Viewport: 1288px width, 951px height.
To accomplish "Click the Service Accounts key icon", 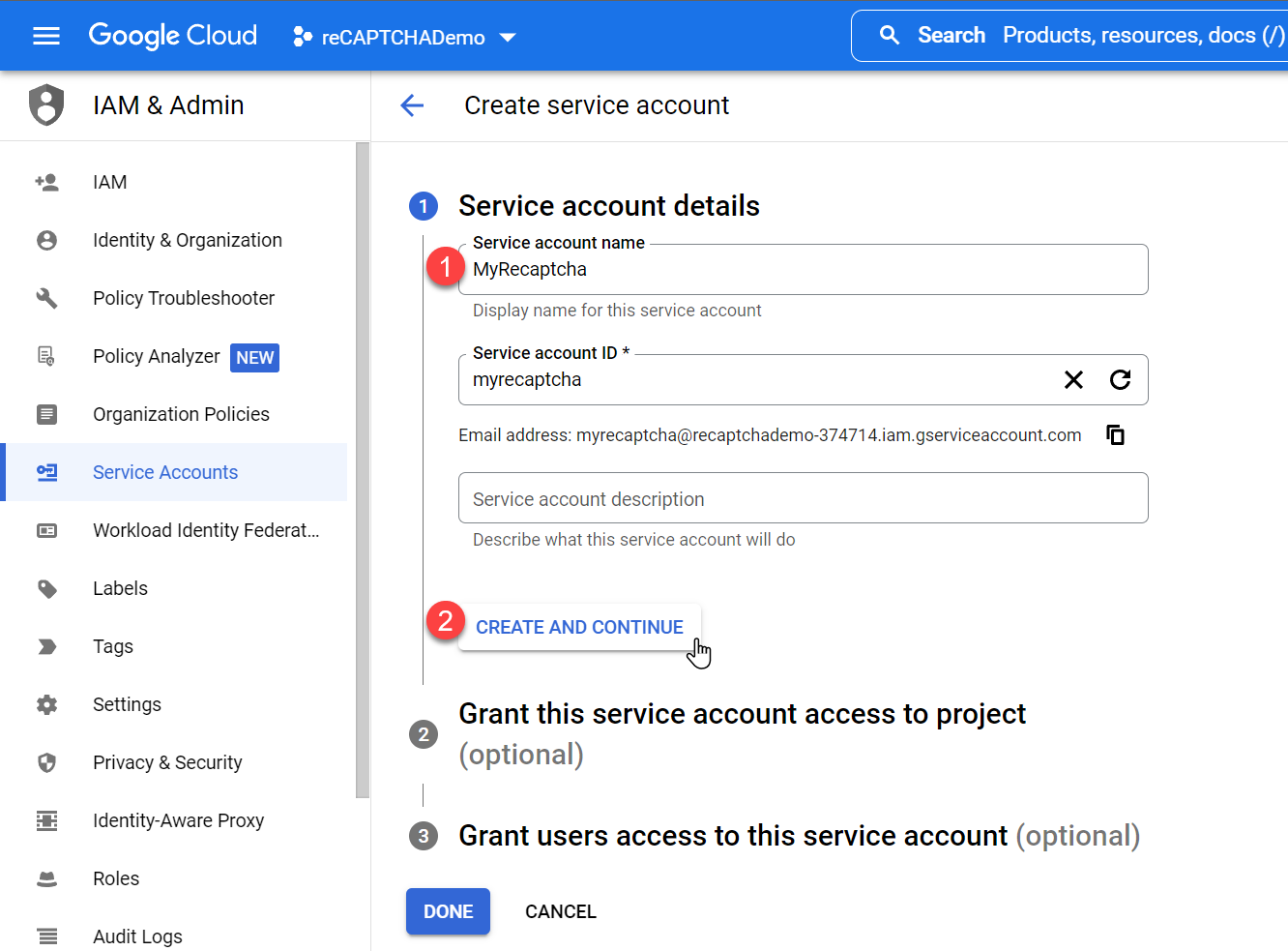I will point(46,472).
